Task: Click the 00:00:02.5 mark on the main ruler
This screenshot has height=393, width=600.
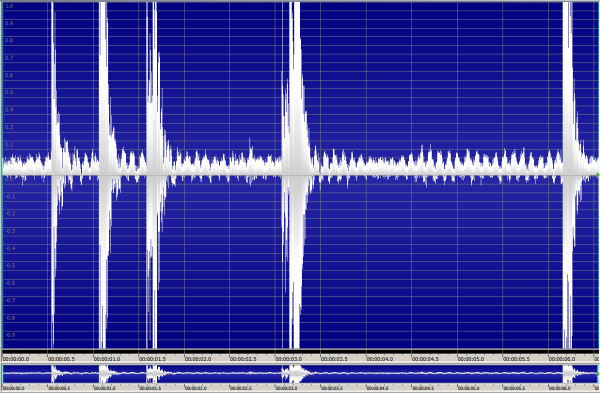Action: point(243,359)
